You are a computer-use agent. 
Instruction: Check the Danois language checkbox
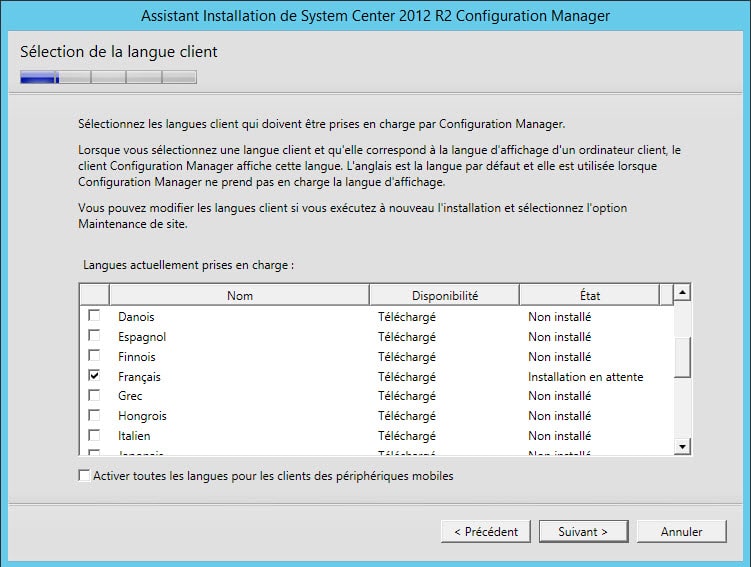coord(94,316)
